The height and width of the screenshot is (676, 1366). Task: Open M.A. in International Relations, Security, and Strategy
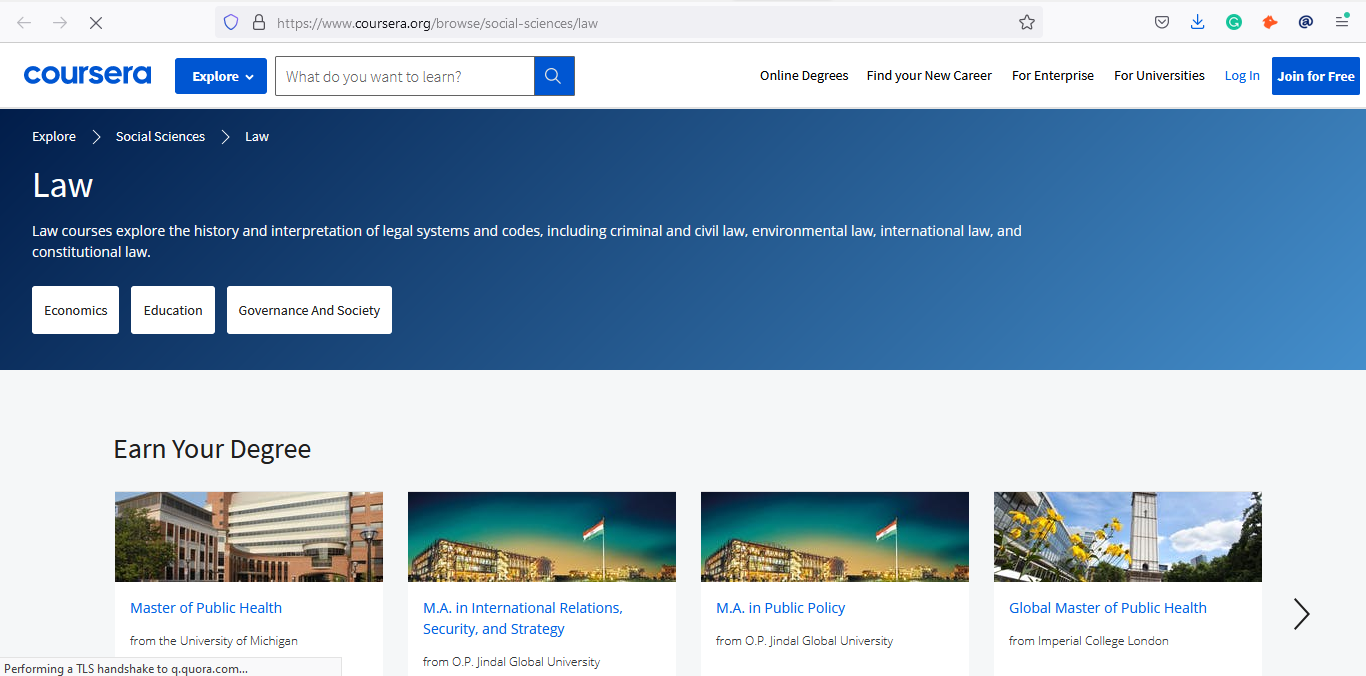point(523,618)
